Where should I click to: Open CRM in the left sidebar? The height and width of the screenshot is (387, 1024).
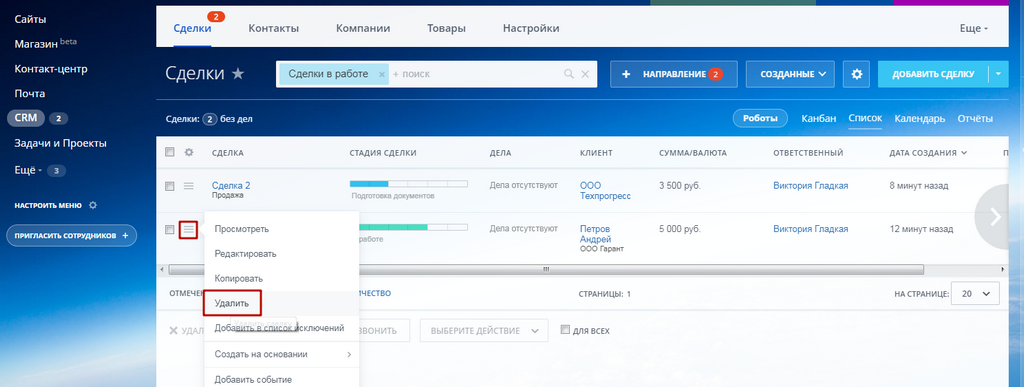click(x=26, y=118)
